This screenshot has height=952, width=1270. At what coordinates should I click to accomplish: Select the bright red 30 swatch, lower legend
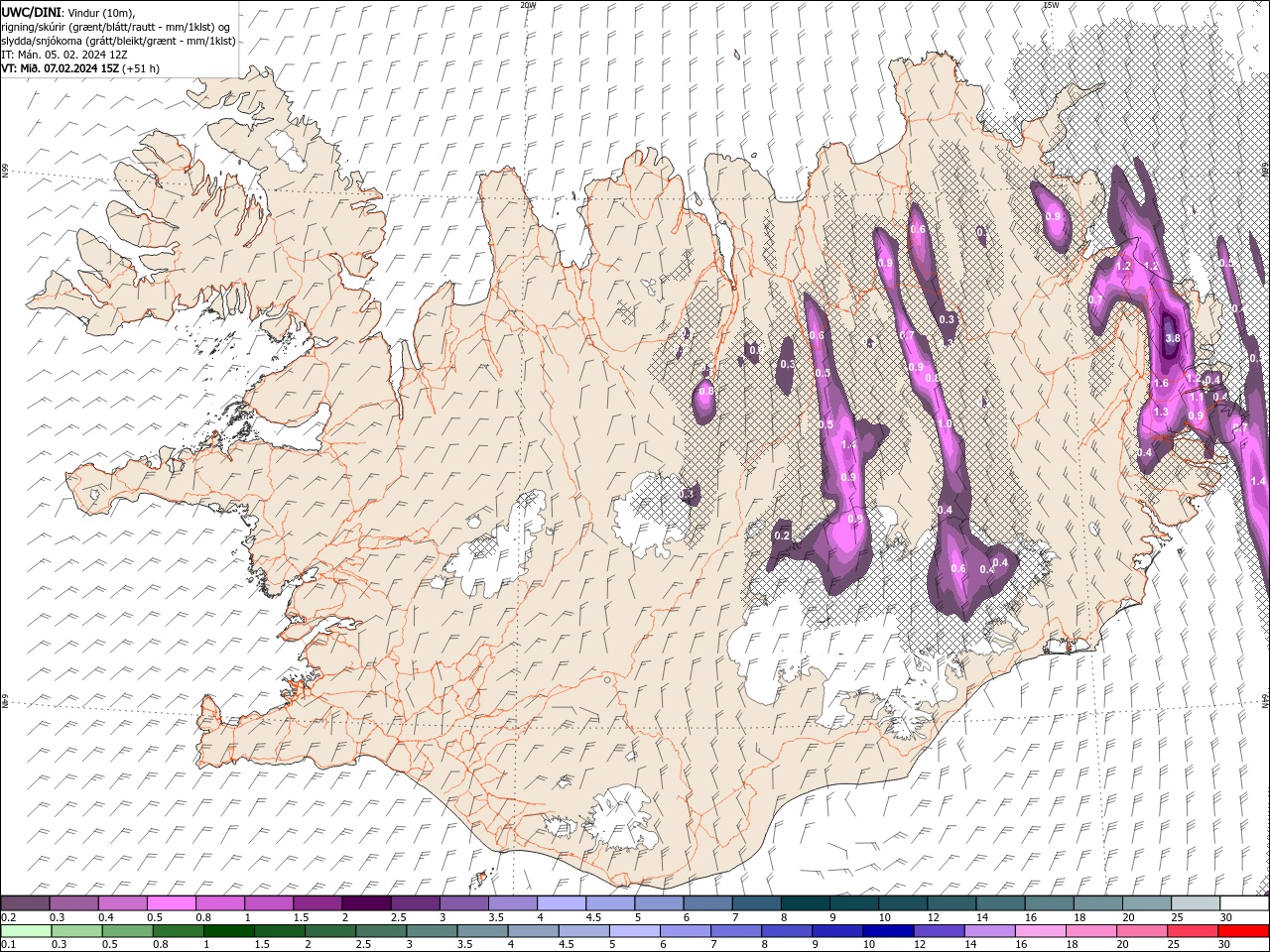point(1243,930)
